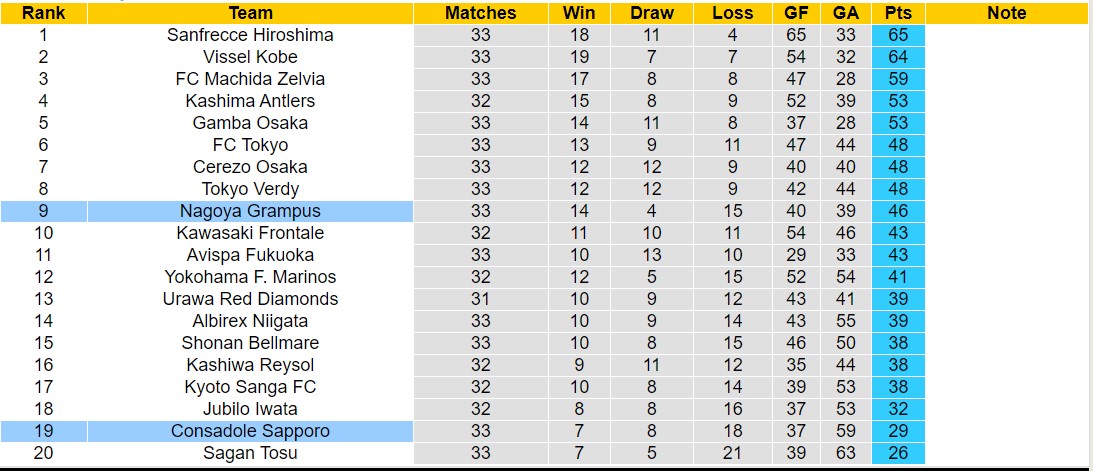Click the Urawa Red Diamonds team name
Image resolution: width=1093 pixels, height=471 pixels.
[250, 299]
